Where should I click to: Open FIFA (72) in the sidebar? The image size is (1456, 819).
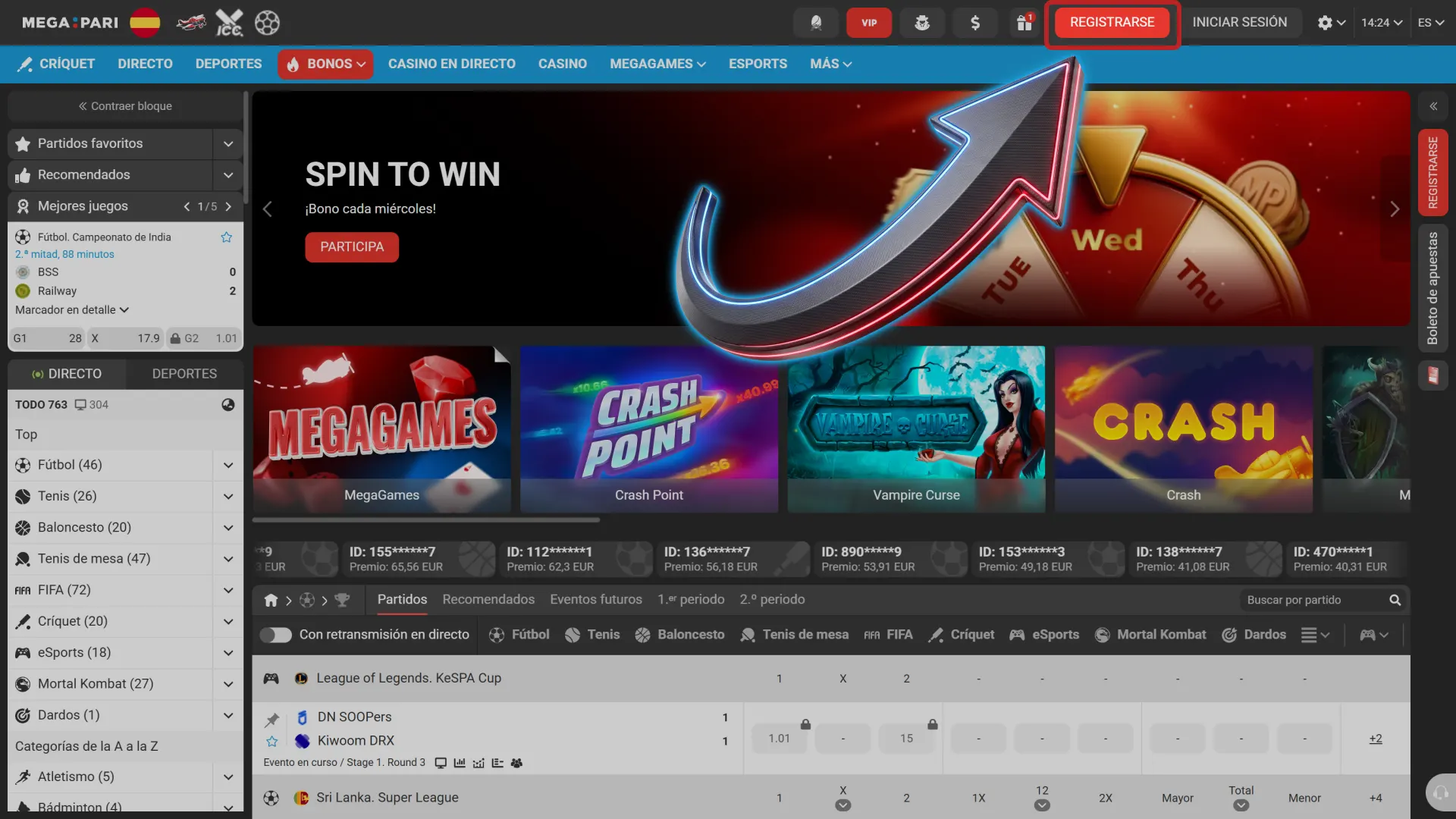110,590
